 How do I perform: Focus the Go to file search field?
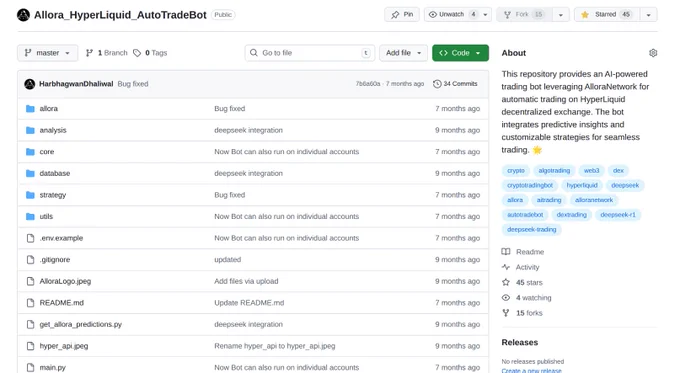(310, 53)
